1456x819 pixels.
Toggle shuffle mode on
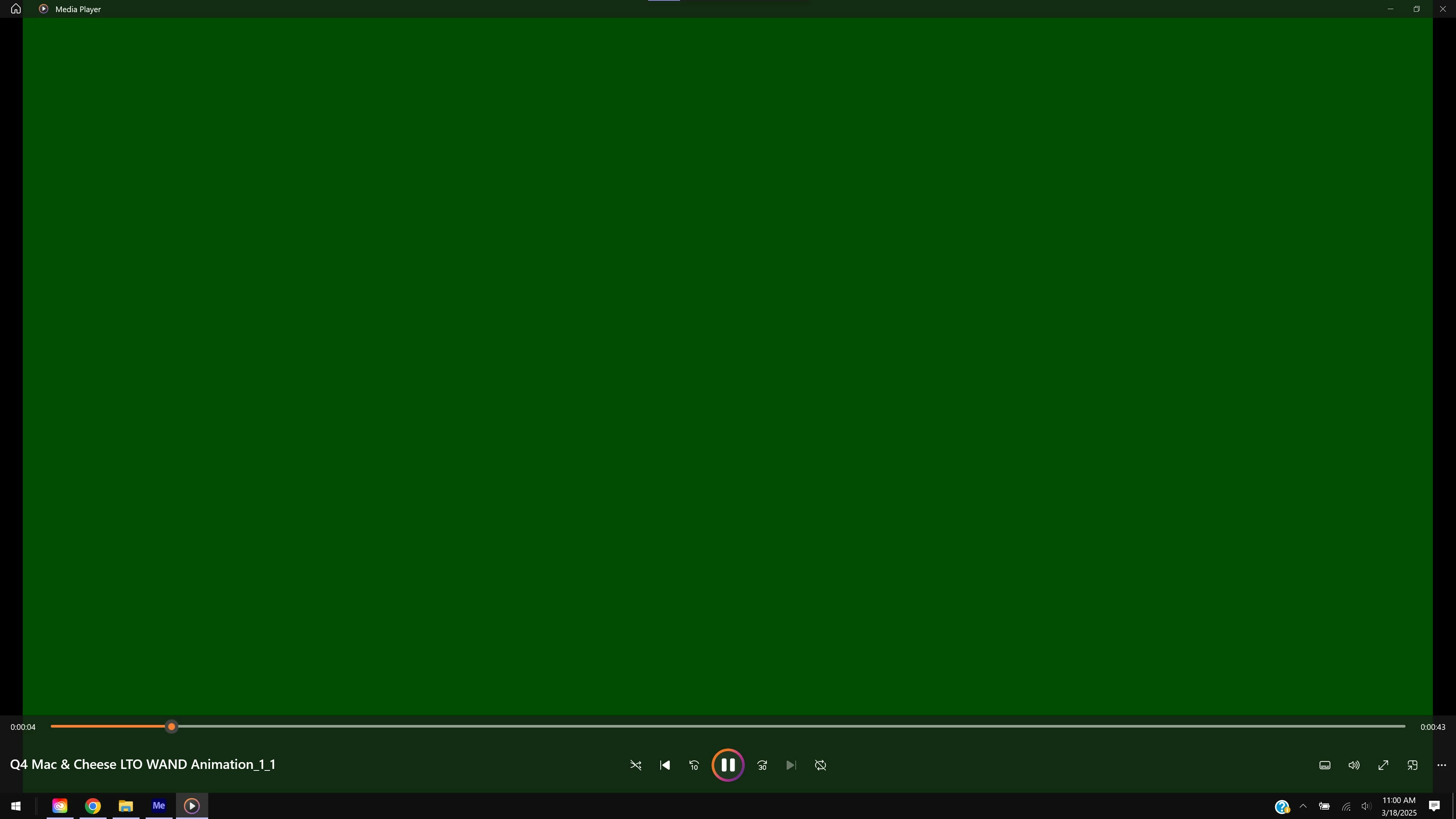click(x=635, y=765)
